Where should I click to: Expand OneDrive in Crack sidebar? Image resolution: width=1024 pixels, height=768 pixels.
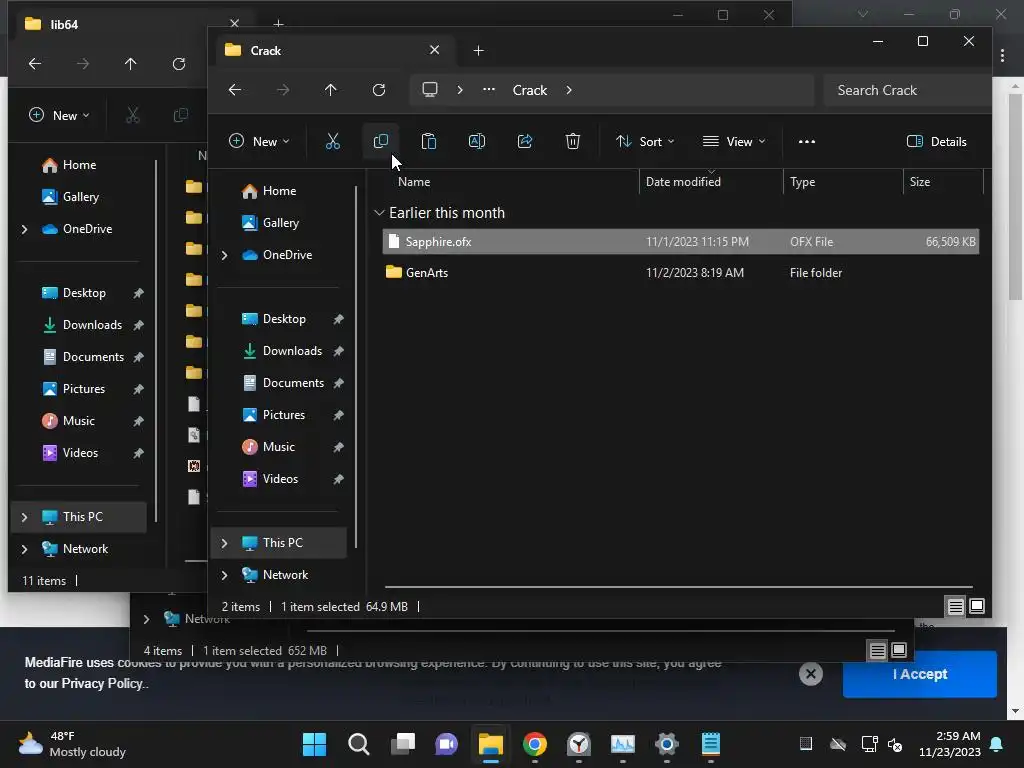(224, 255)
